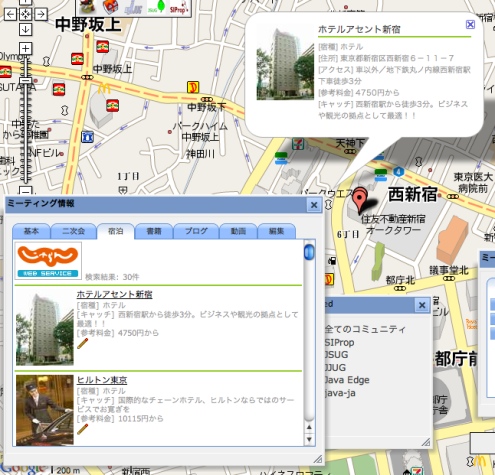Image resolution: width=495 pixels, height=475 pixels.
Task: Select JSUG entry in community list
Action: pyautogui.click(x=337, y=355)
